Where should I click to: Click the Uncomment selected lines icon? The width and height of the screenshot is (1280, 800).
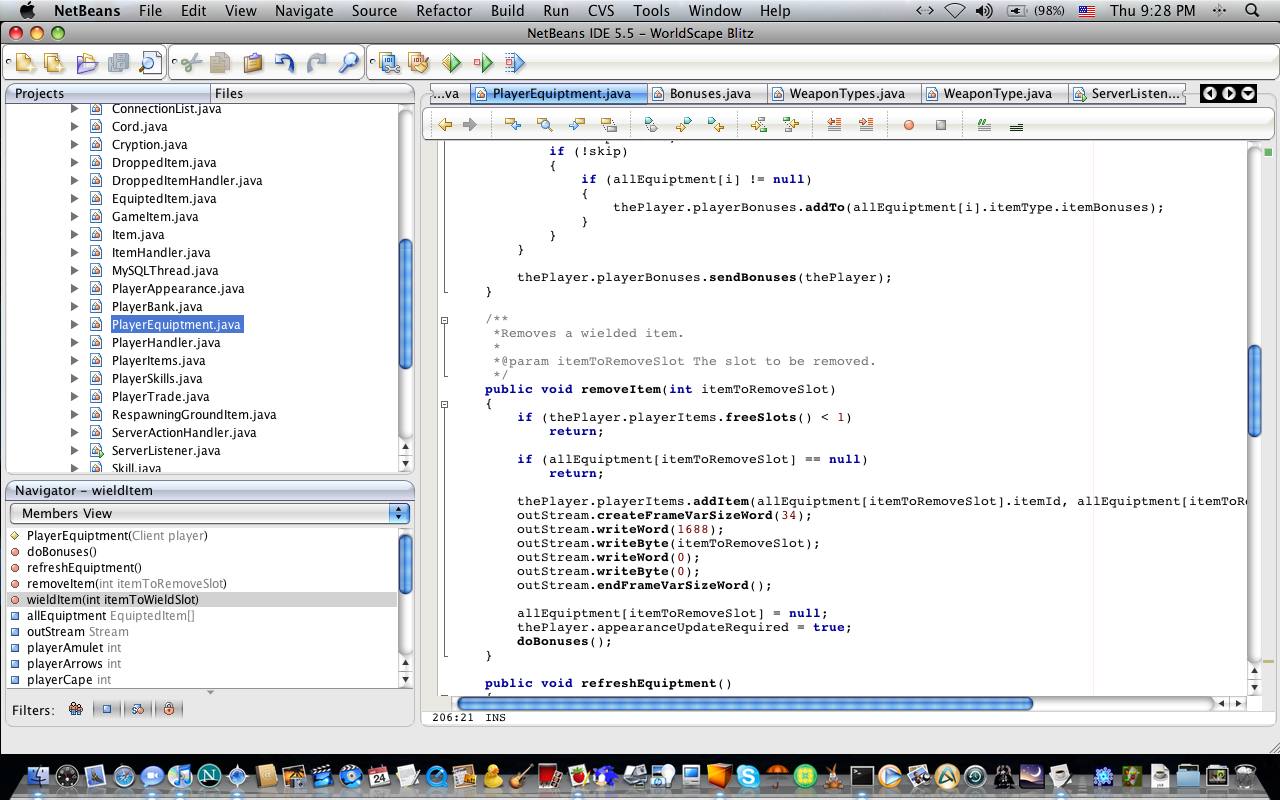(1016, 126)
